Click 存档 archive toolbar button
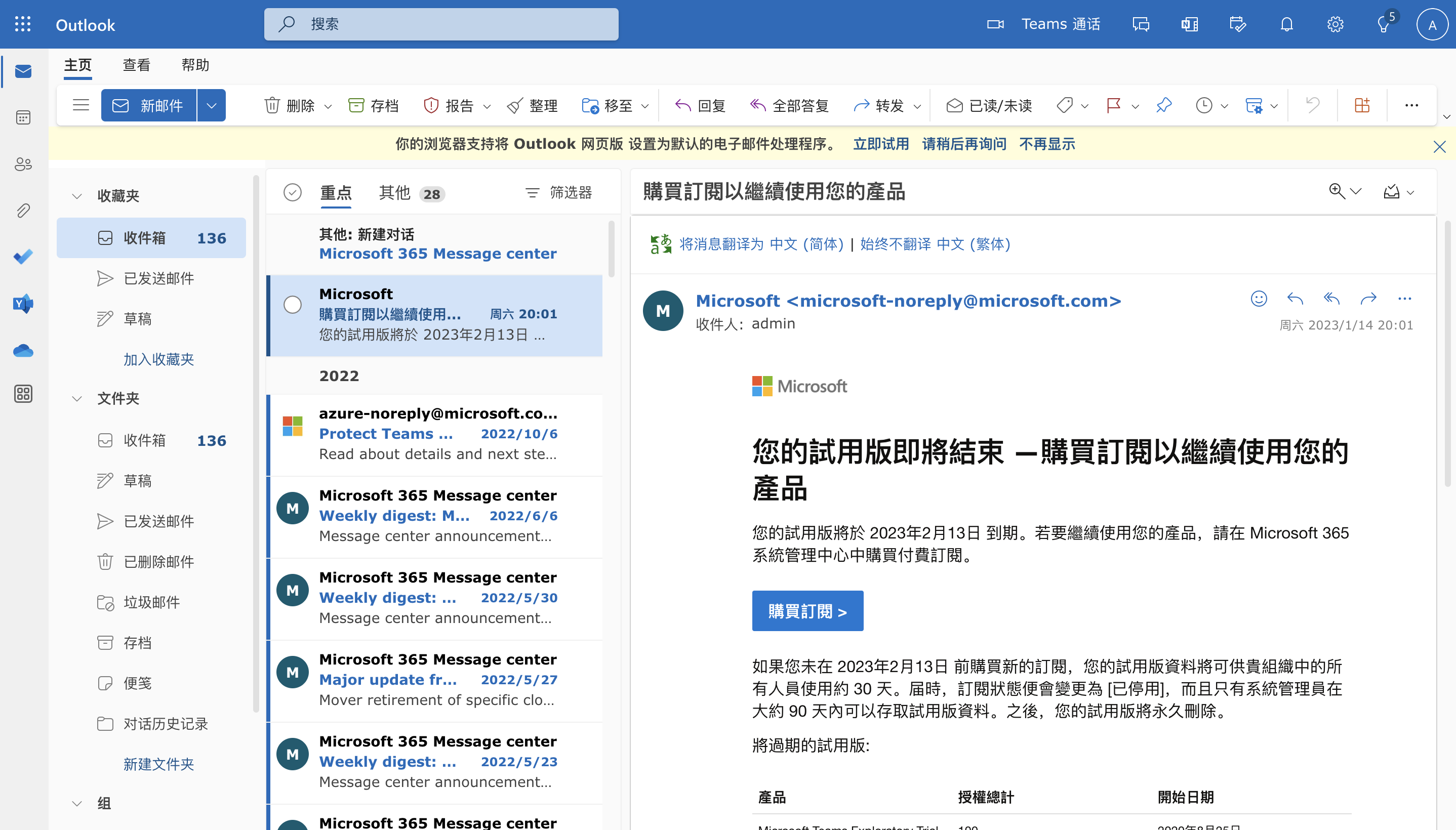The image size is (1456, 830). pos(373,105)
